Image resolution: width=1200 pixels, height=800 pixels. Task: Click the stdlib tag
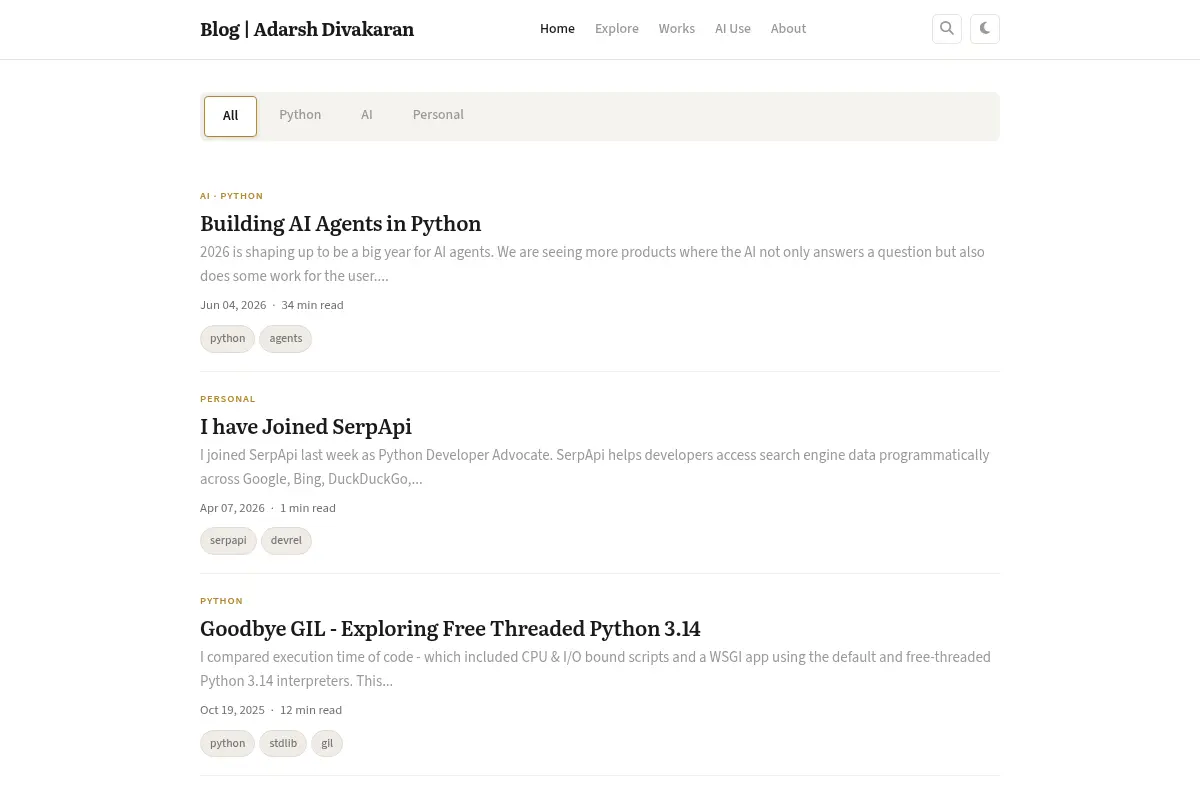pos(283,743)
